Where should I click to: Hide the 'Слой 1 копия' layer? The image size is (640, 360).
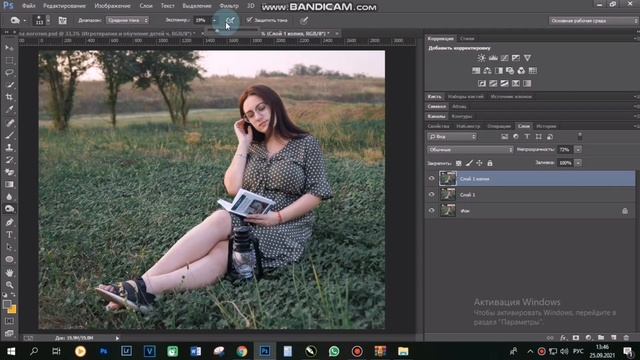click(x=431, y=178)
